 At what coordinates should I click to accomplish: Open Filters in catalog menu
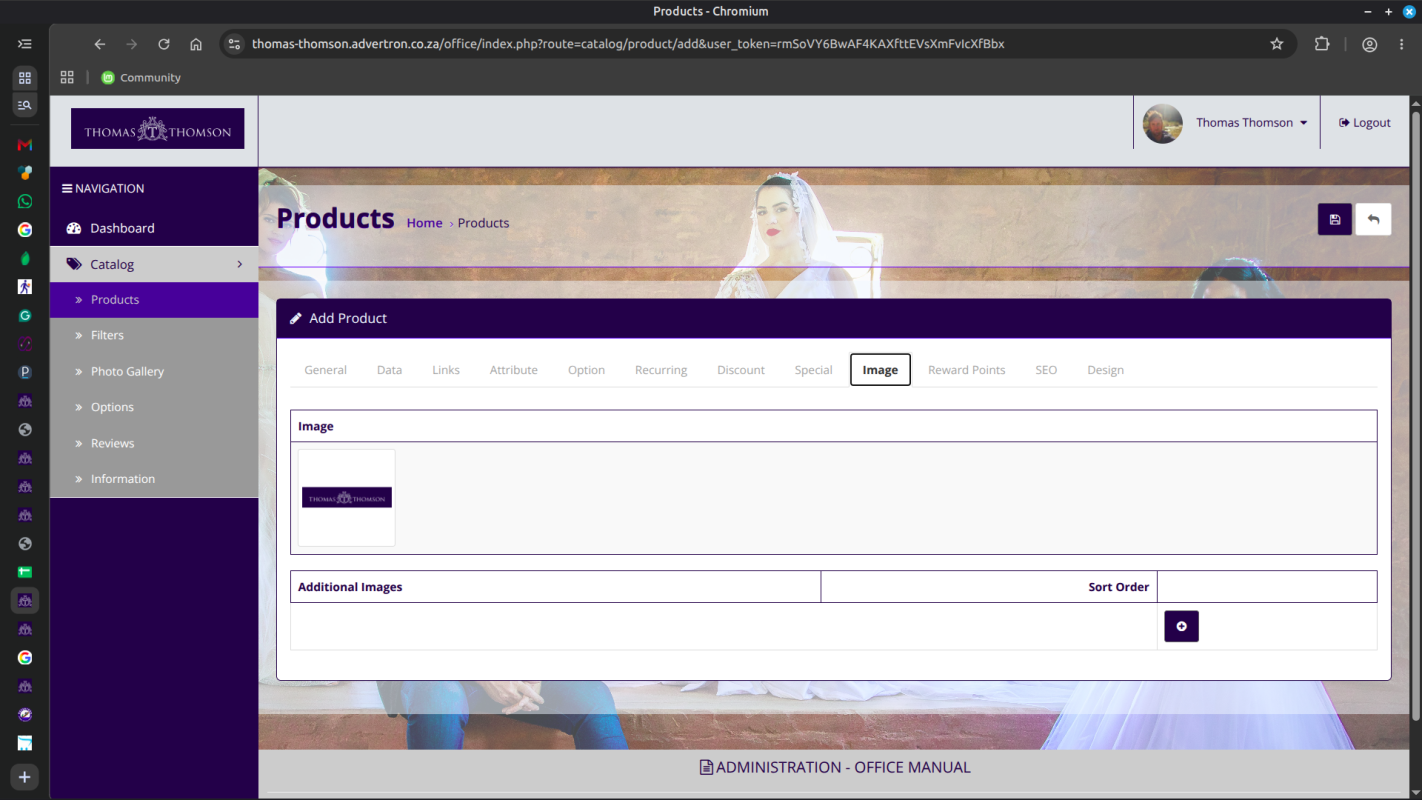(x=154, y=335)
